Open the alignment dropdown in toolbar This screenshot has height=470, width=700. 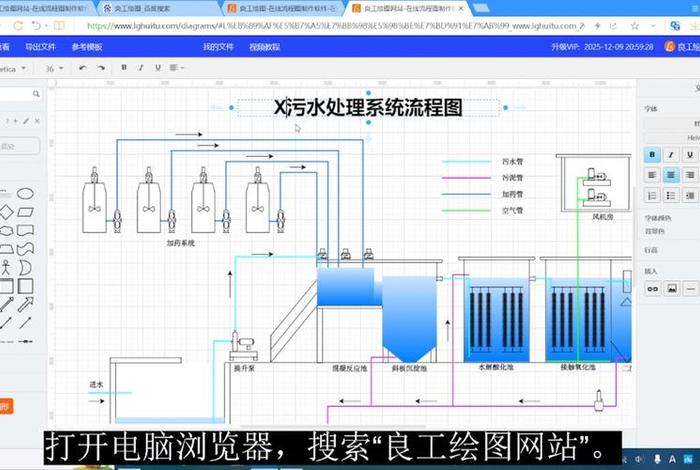[177, 67]
